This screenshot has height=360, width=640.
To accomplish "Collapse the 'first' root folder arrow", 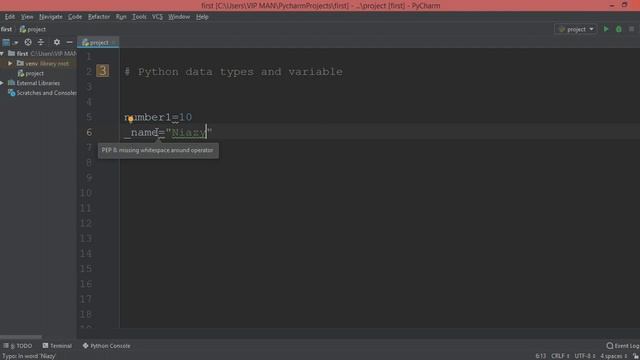I will coord(2,53).
